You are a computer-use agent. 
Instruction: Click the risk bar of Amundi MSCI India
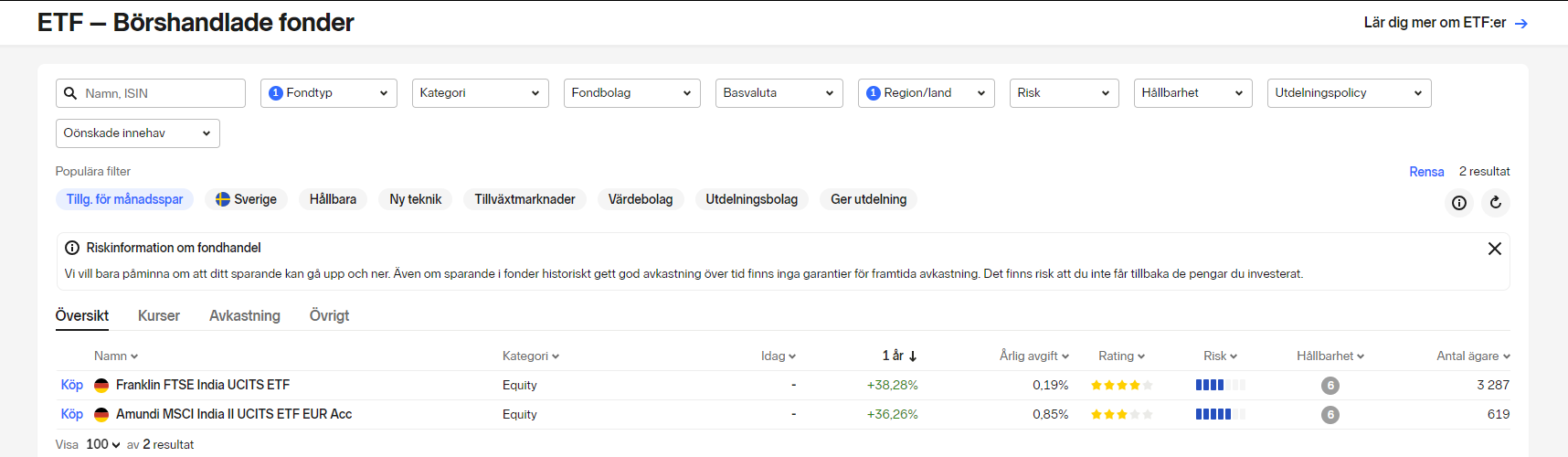[1220, 415]
